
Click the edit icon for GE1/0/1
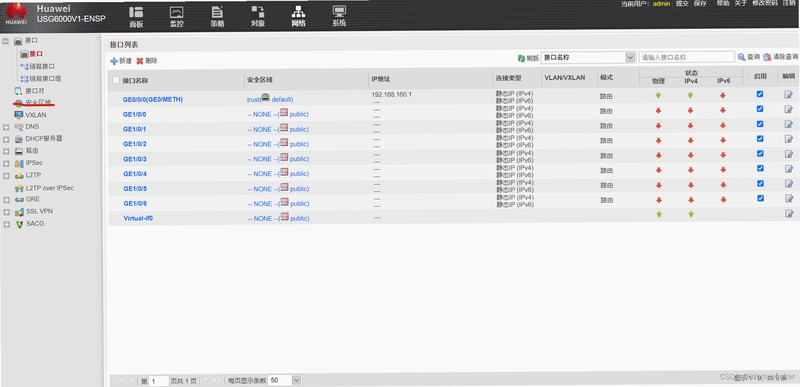pyautogui.click(x=788, y=124)
